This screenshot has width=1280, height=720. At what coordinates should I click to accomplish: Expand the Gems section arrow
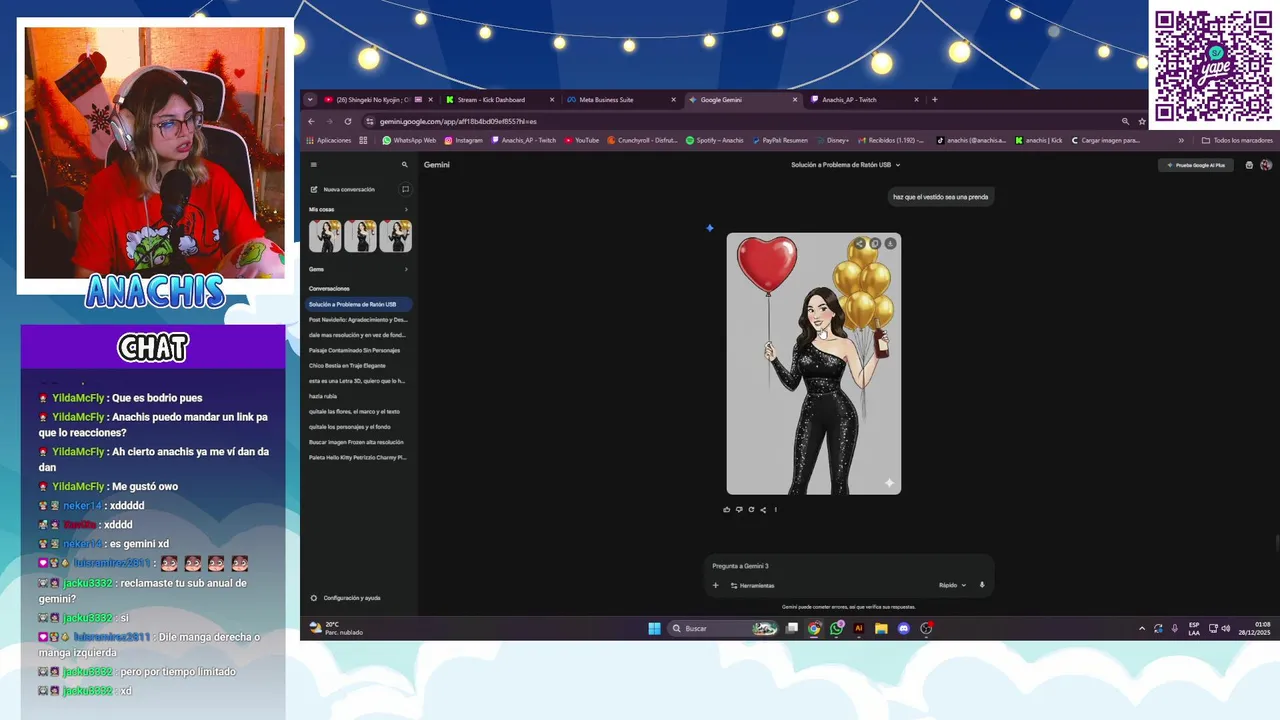[406, 269]
